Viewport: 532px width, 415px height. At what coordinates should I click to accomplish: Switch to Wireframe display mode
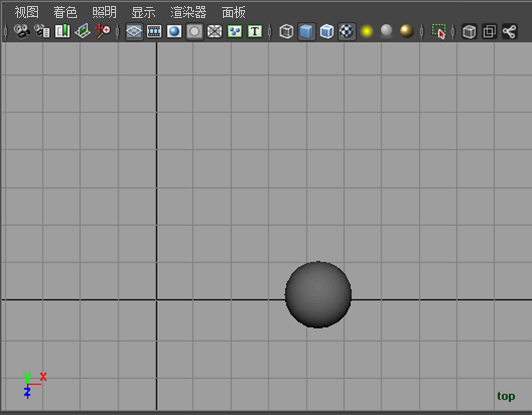point(286,32)
